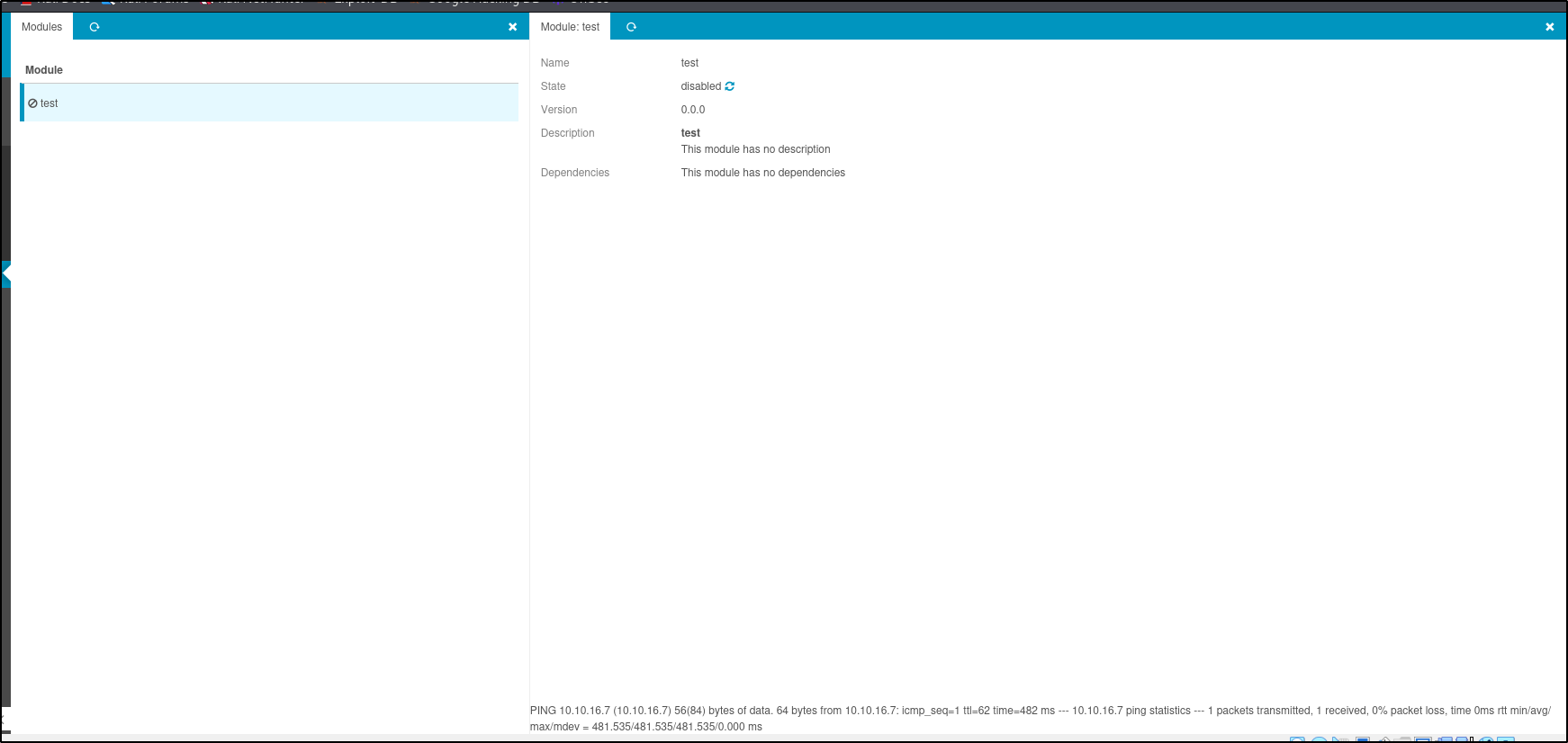The image size is (1568, 743).
Task: Close the Module: test panel
Action: (x=1549, y=27)
